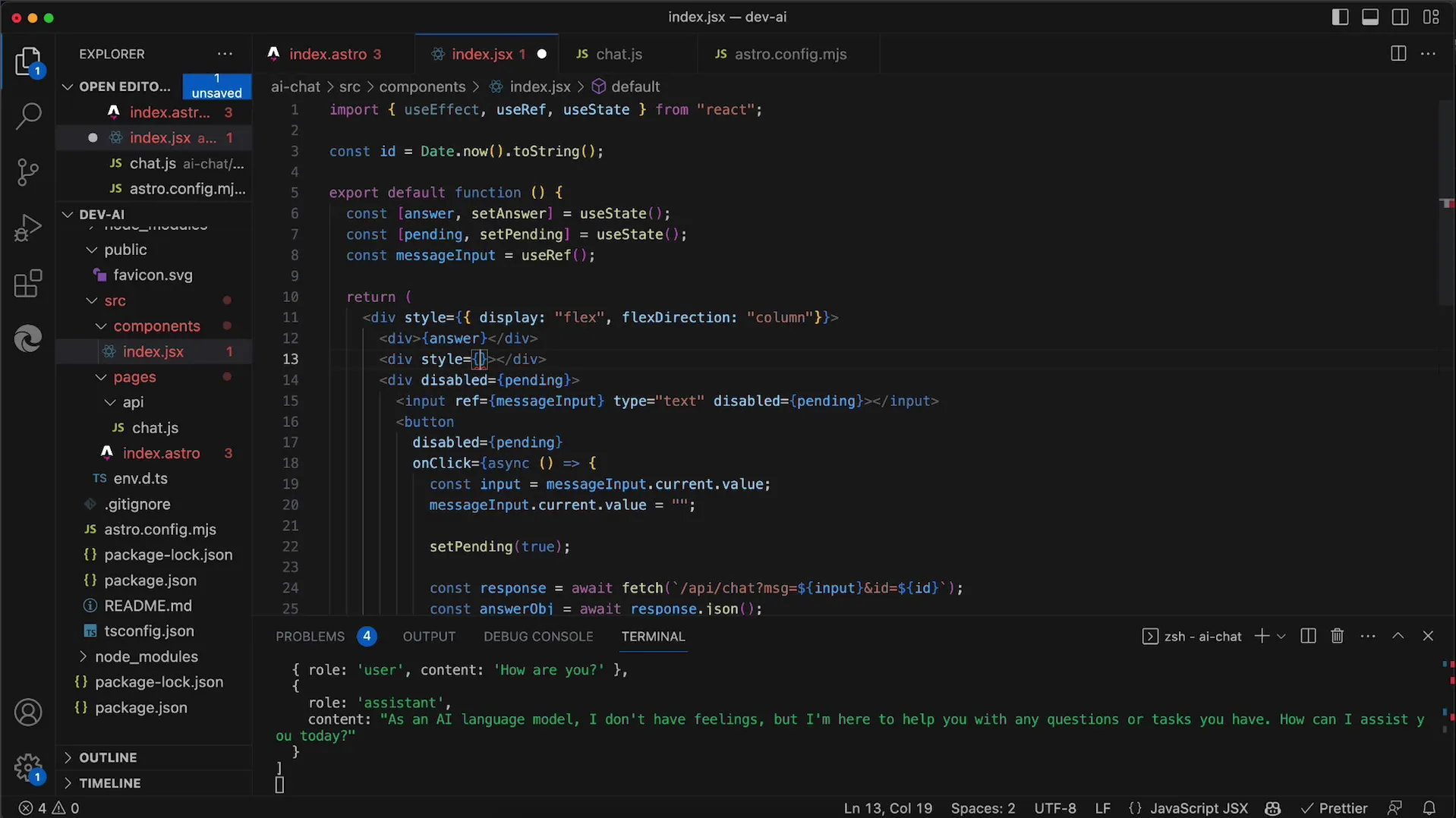Kill terminal with trash icon
Screen dimensions: 1456x818
(x=1338, y=636)
